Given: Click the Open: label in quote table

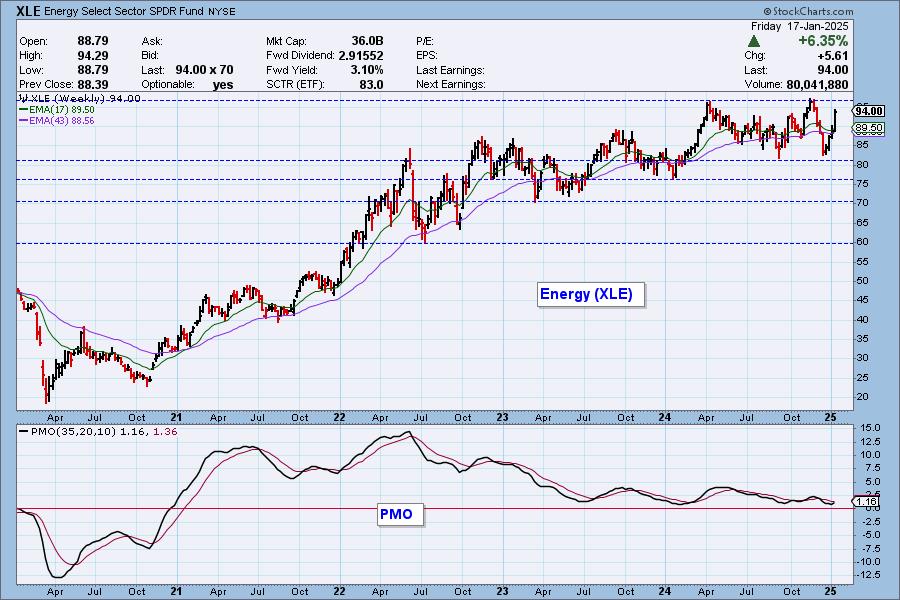Looking at the screenshot, I should click(x=33, y=41).
